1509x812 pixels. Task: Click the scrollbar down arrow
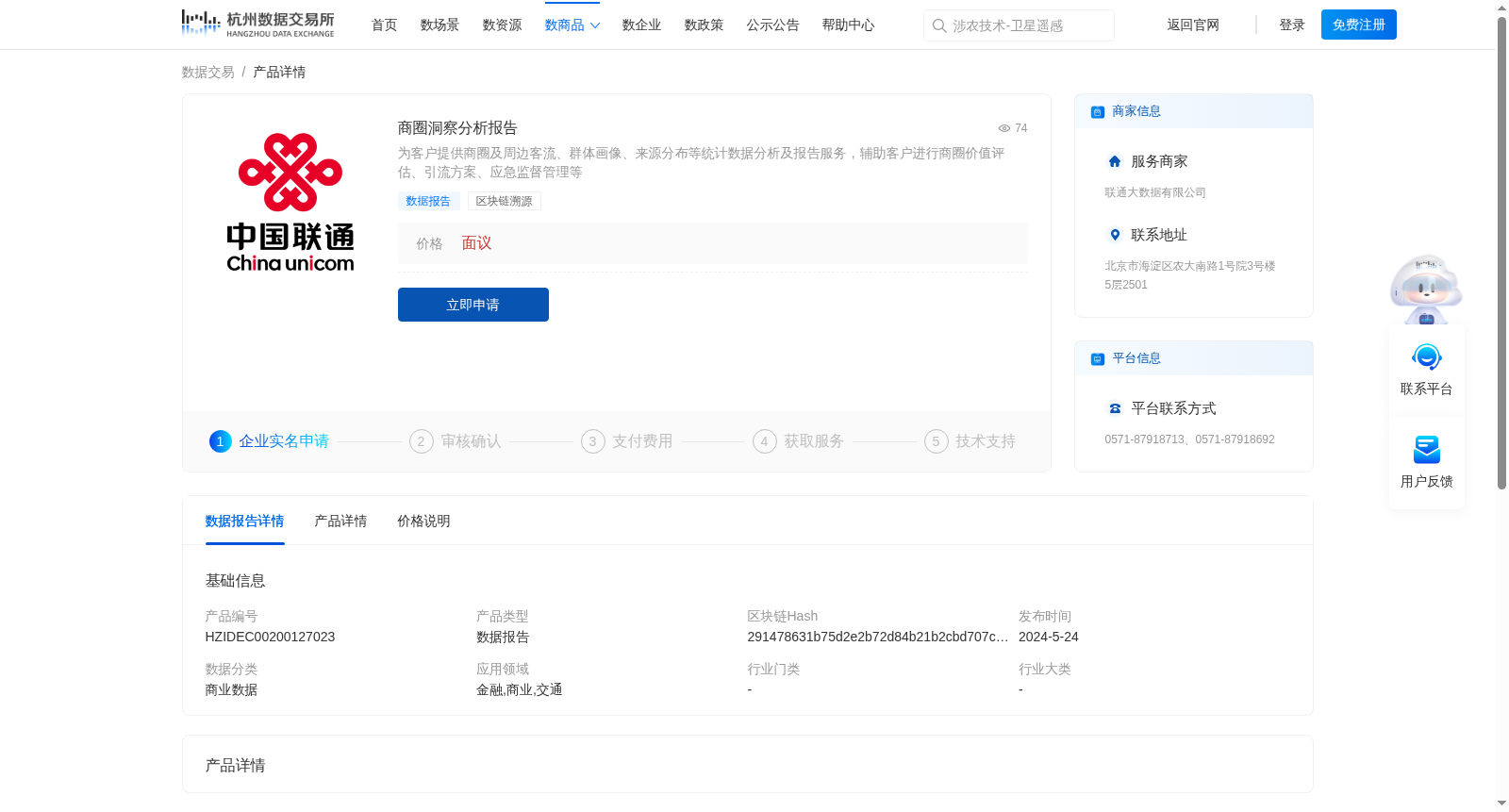tap(1501, 804)
